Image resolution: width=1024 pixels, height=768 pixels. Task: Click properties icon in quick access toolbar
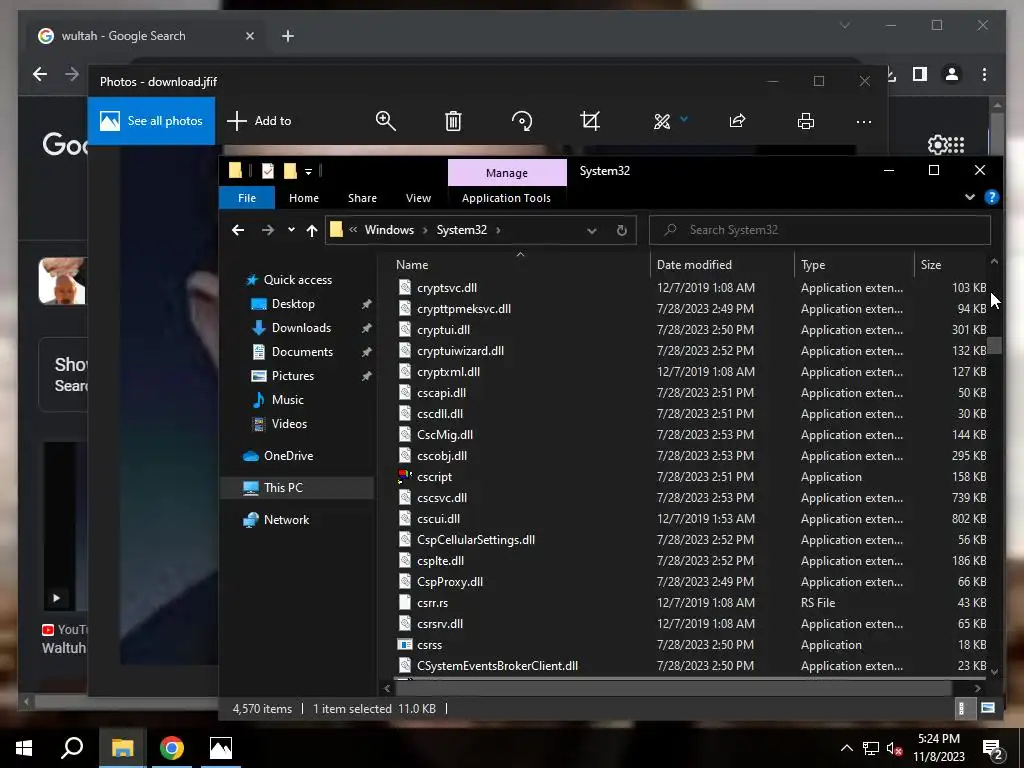pyautogui.click(x=268, y=171)
